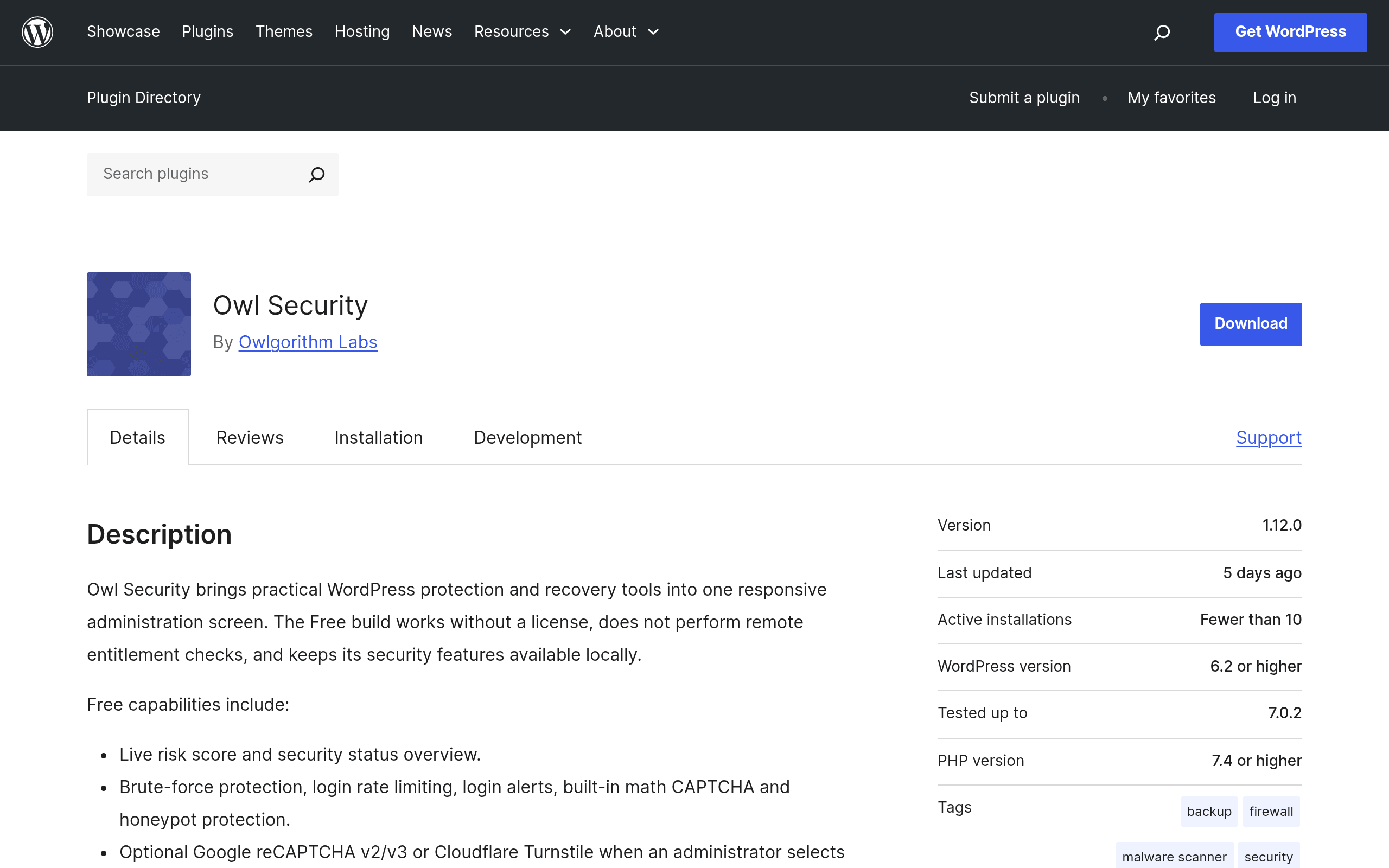Go to Plugin Directory home
Image resolution: width=1389 pixels, height=868 pixels.
point(143,98)
